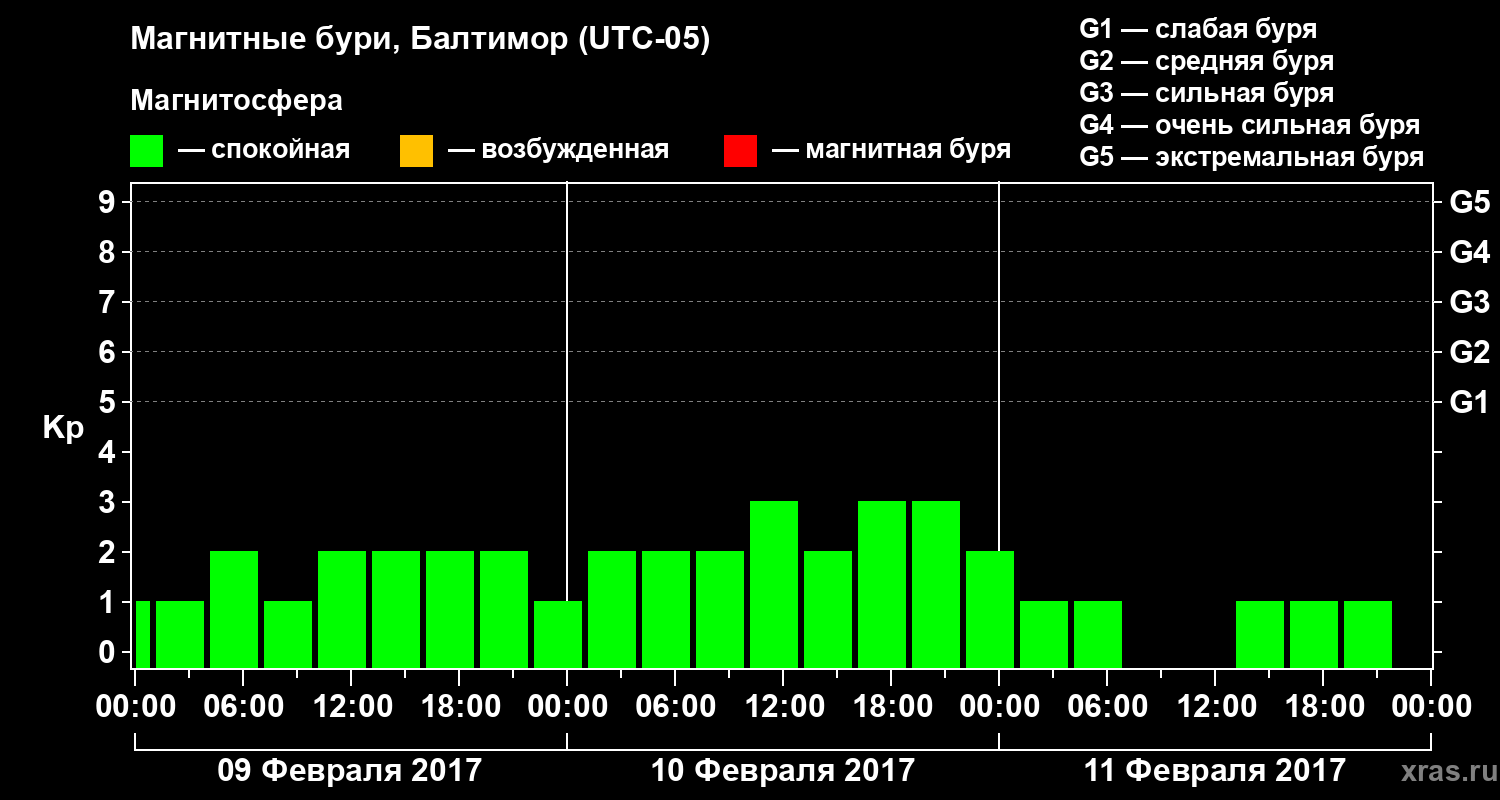Click the Kp 3 bar at 12:00 on 10 Февраля
Viewport: 1500px width, 800px height.
pyautogui.click(x=774, y=584)
